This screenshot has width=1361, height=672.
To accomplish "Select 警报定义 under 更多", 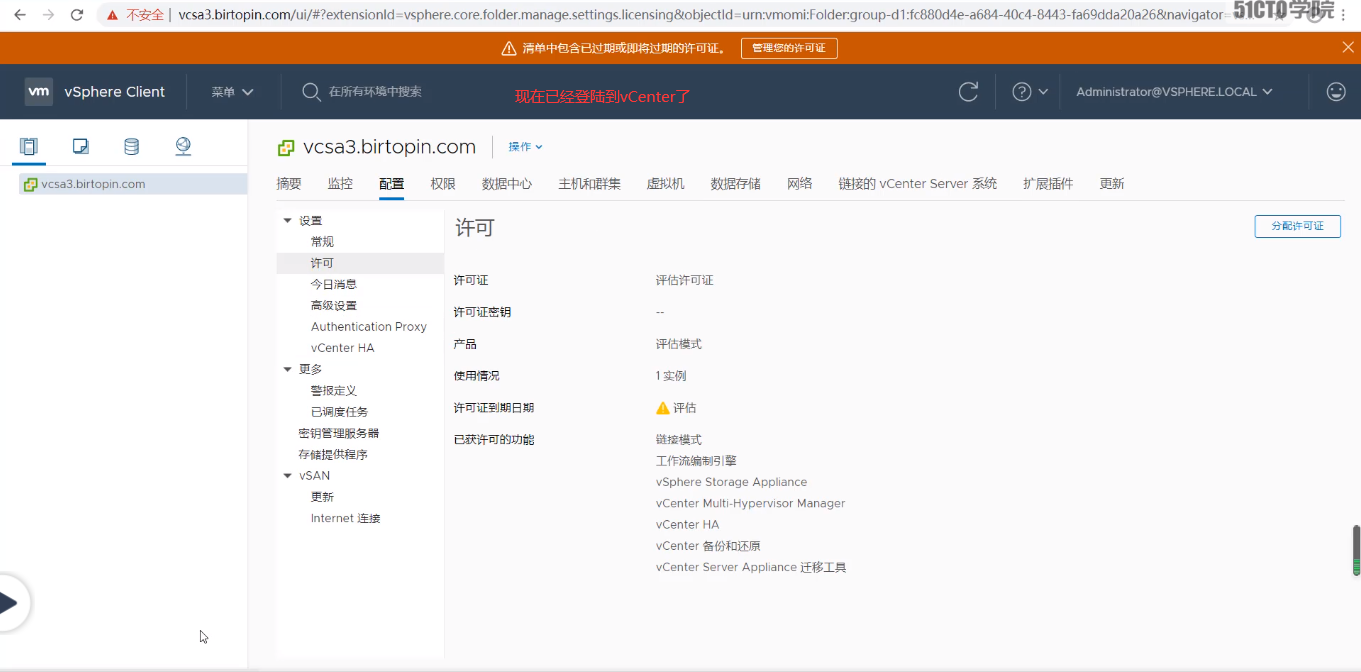I will pos(334,391).
